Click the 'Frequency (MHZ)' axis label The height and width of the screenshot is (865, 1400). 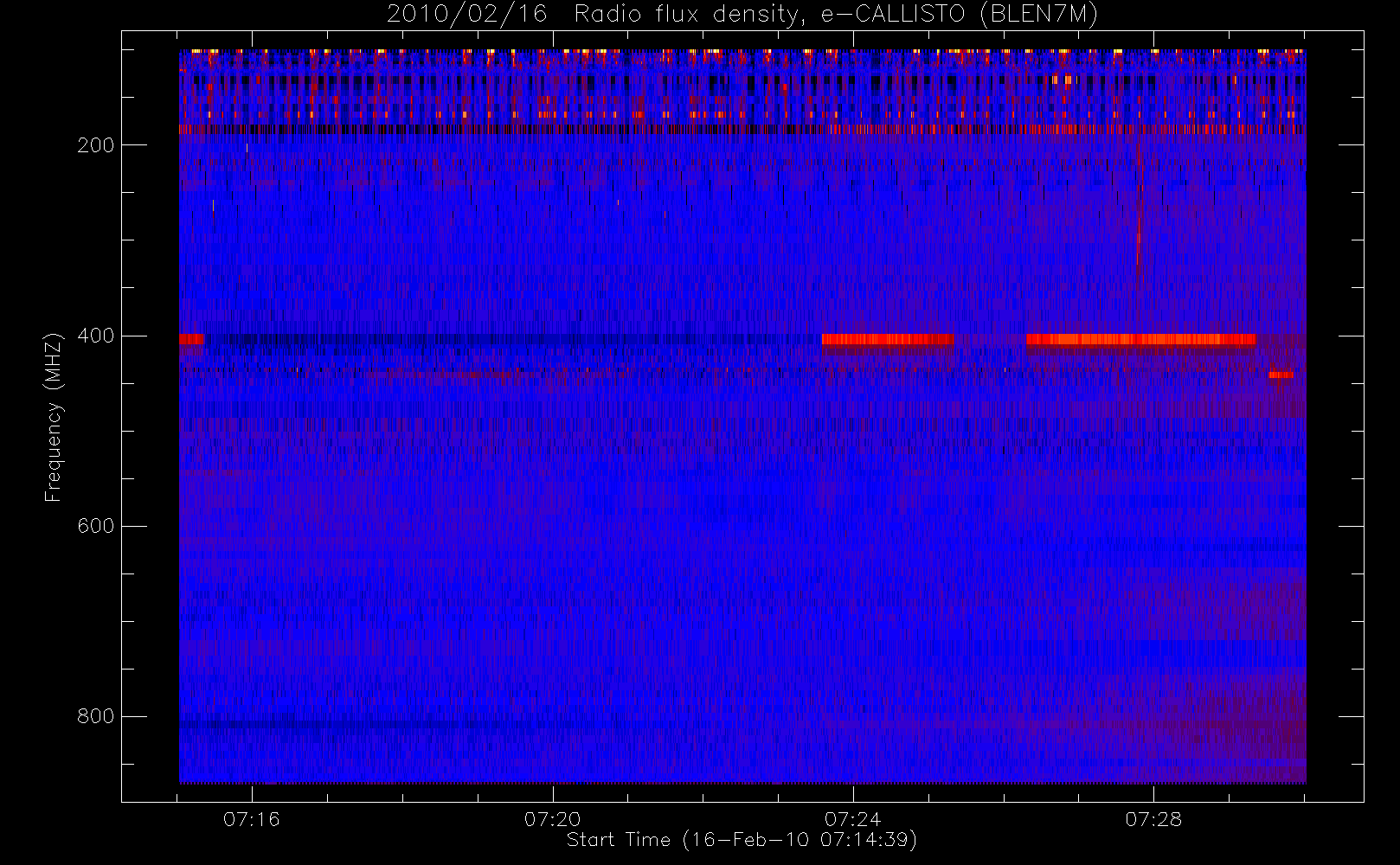point(54,417)
